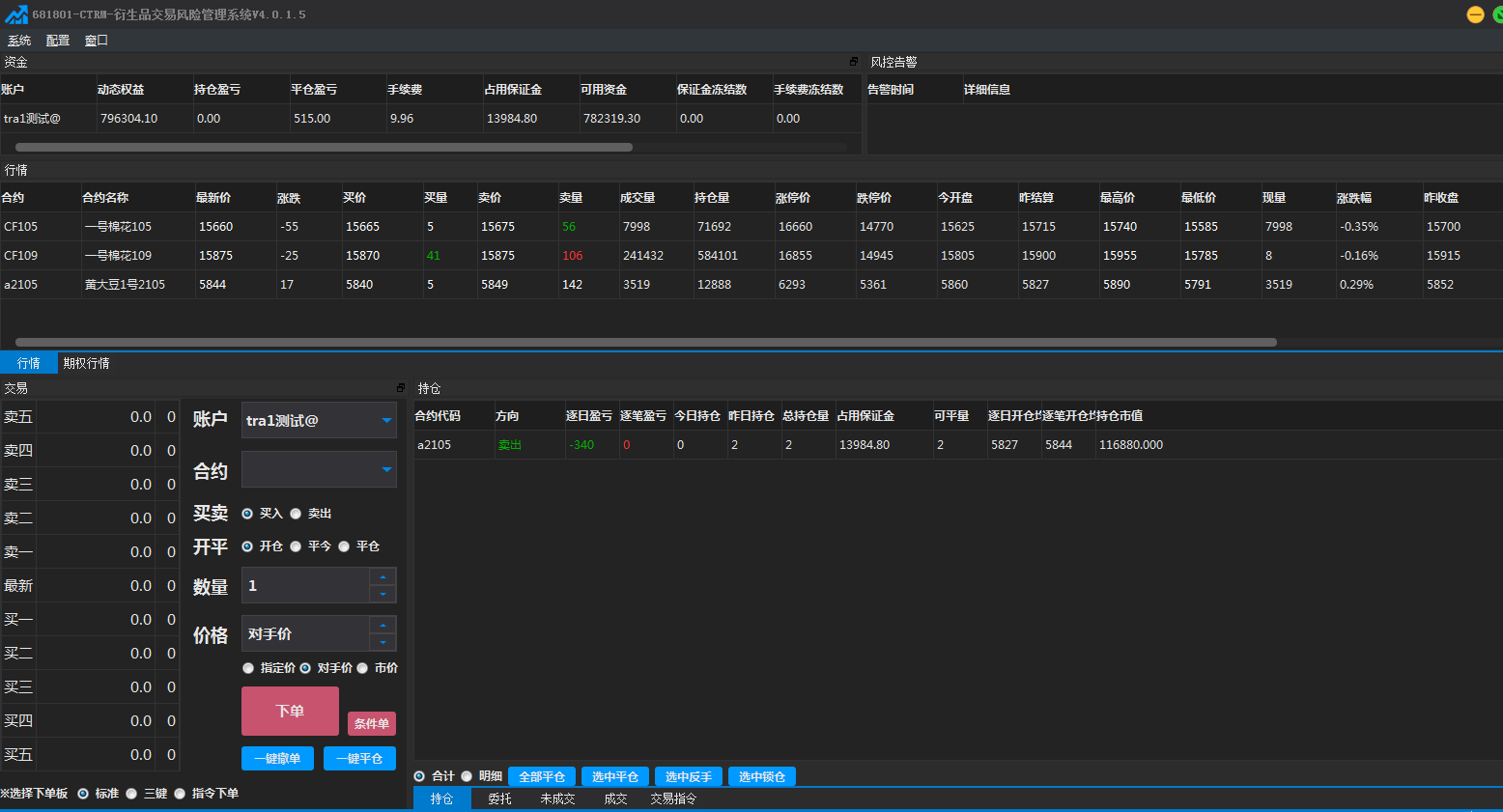Select the 平今 radio option
Screen dimensions: 1503x812
click(x=296, y=546)
